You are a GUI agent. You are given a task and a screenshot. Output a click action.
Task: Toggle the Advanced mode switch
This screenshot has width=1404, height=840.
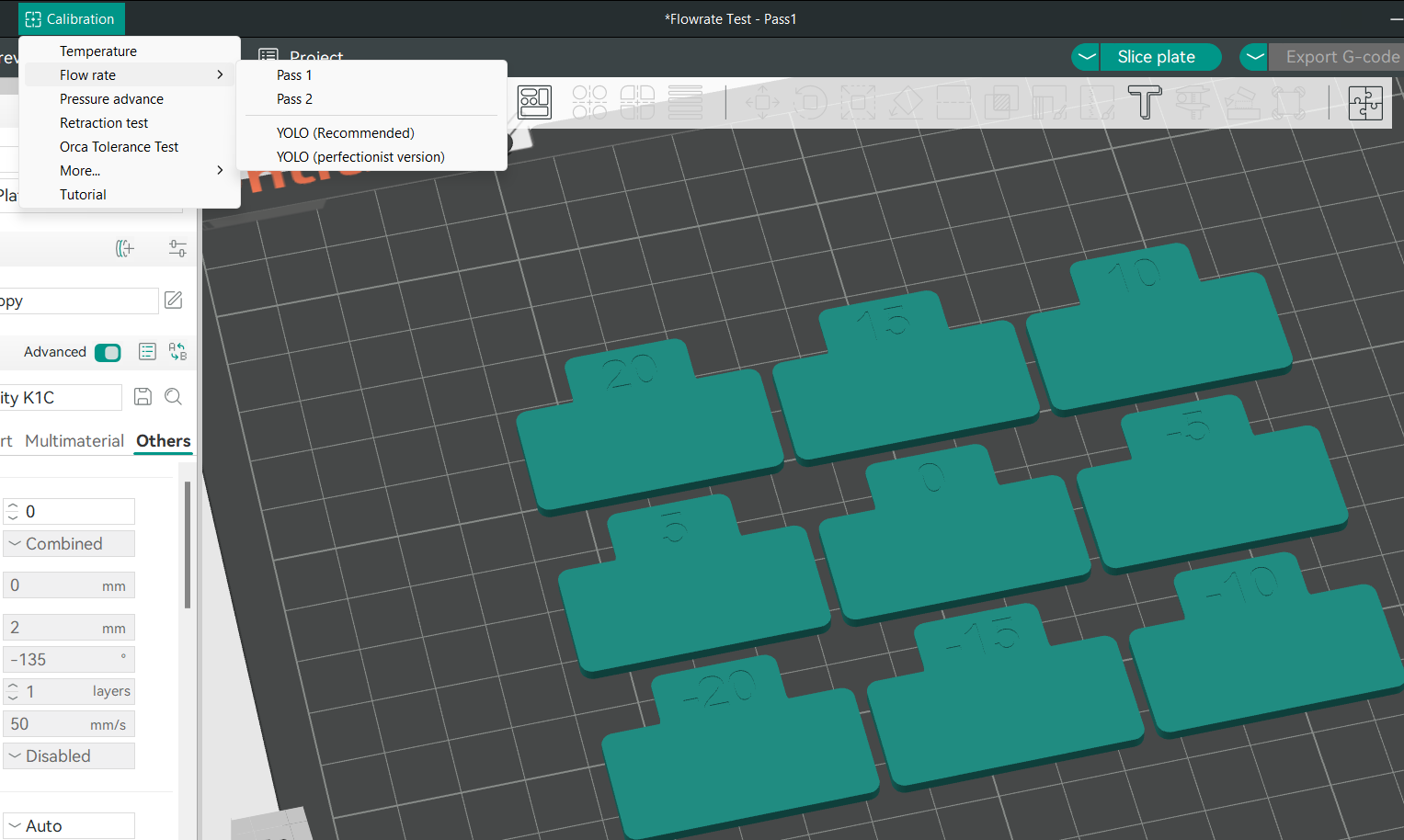click(108, 353)
